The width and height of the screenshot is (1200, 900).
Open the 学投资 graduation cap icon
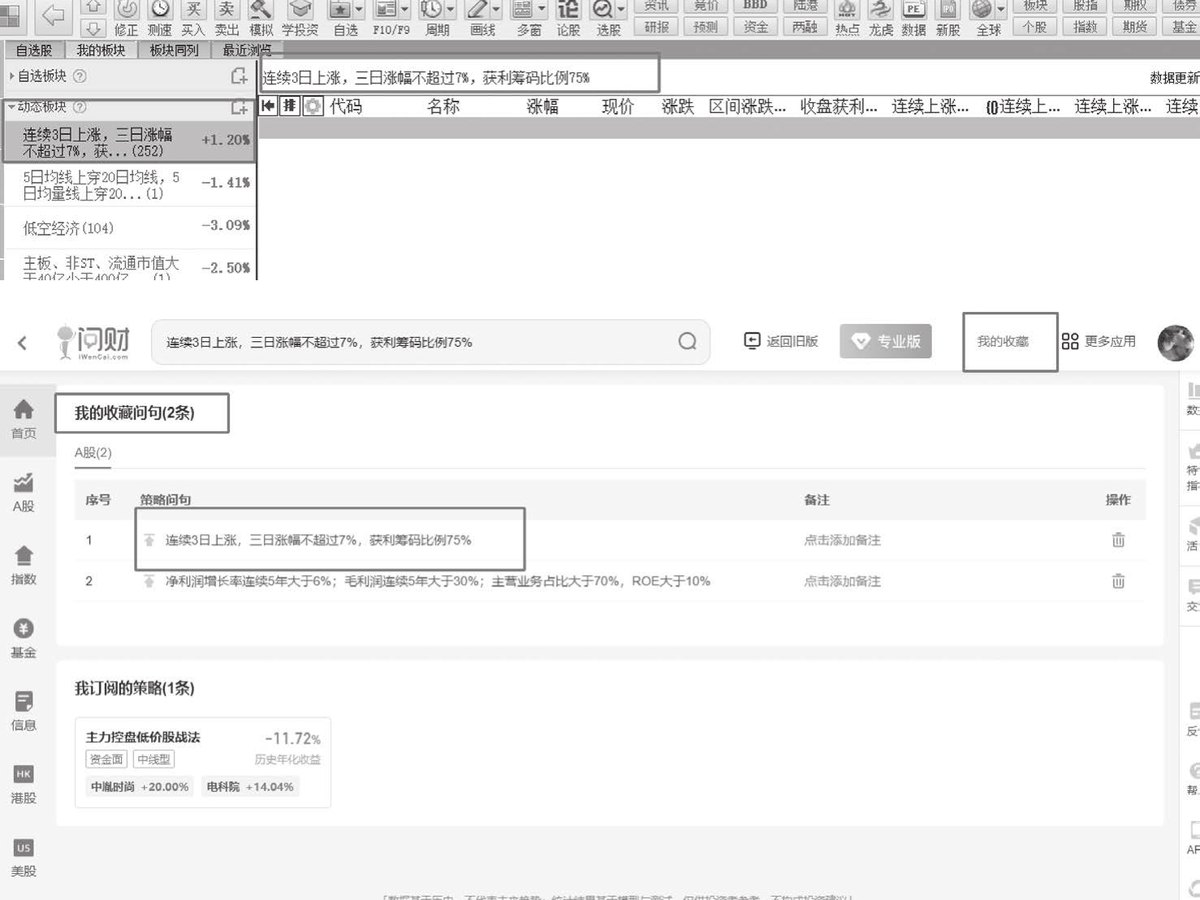(x=300, y=9)
